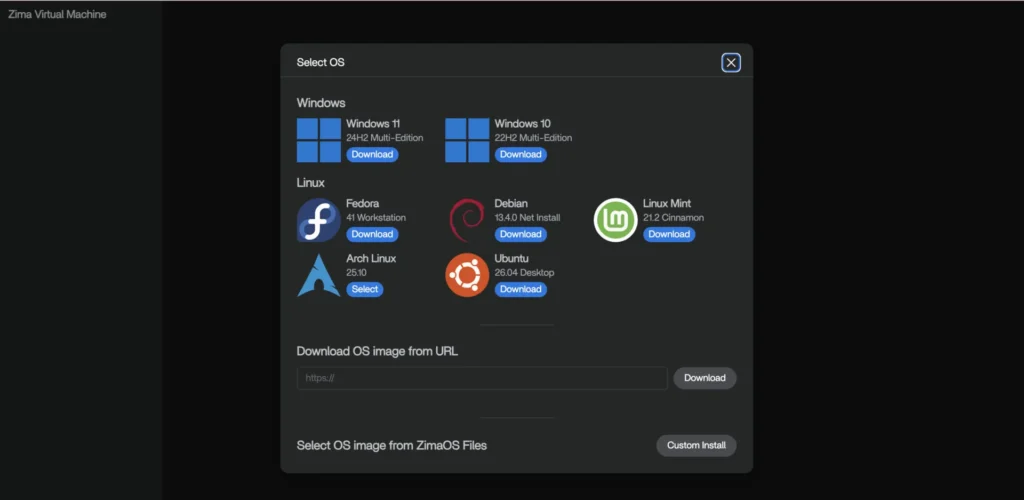The height and width of the screenshot is (500, 1024).
Task: Click the Zima Virtual Machine title
Action: click(x=57, y=14)
